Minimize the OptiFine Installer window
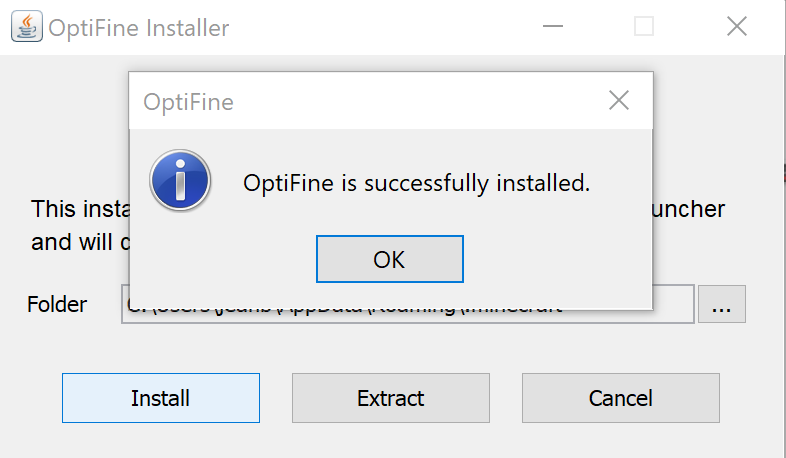The image size is (786, 458). [551, 27]
